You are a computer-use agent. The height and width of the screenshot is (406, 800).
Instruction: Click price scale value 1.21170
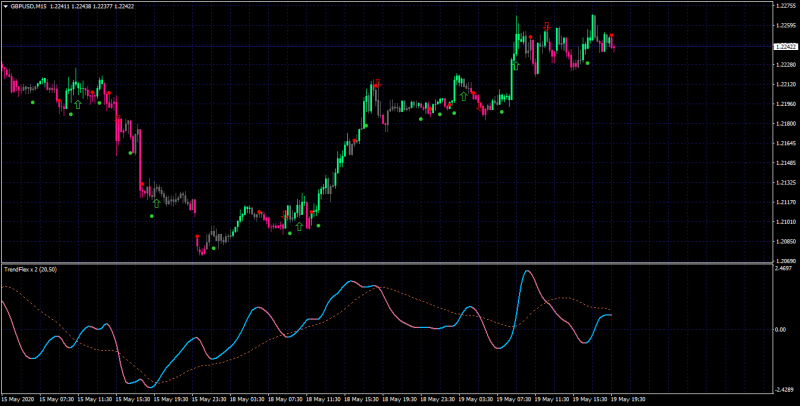tap(785, 202)
